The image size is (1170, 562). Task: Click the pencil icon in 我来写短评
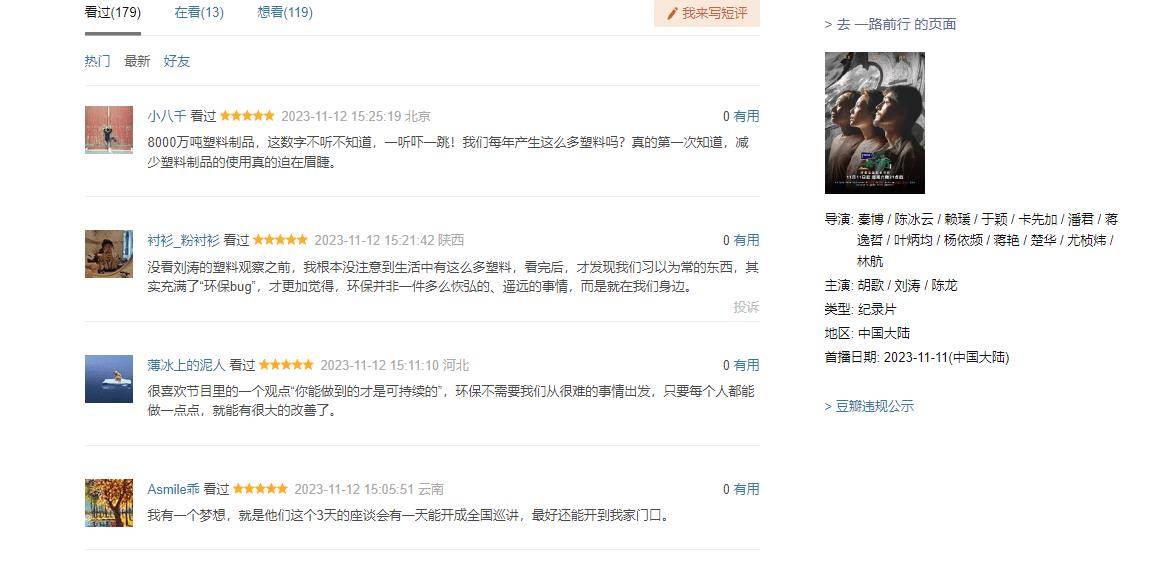pos(672,13)
